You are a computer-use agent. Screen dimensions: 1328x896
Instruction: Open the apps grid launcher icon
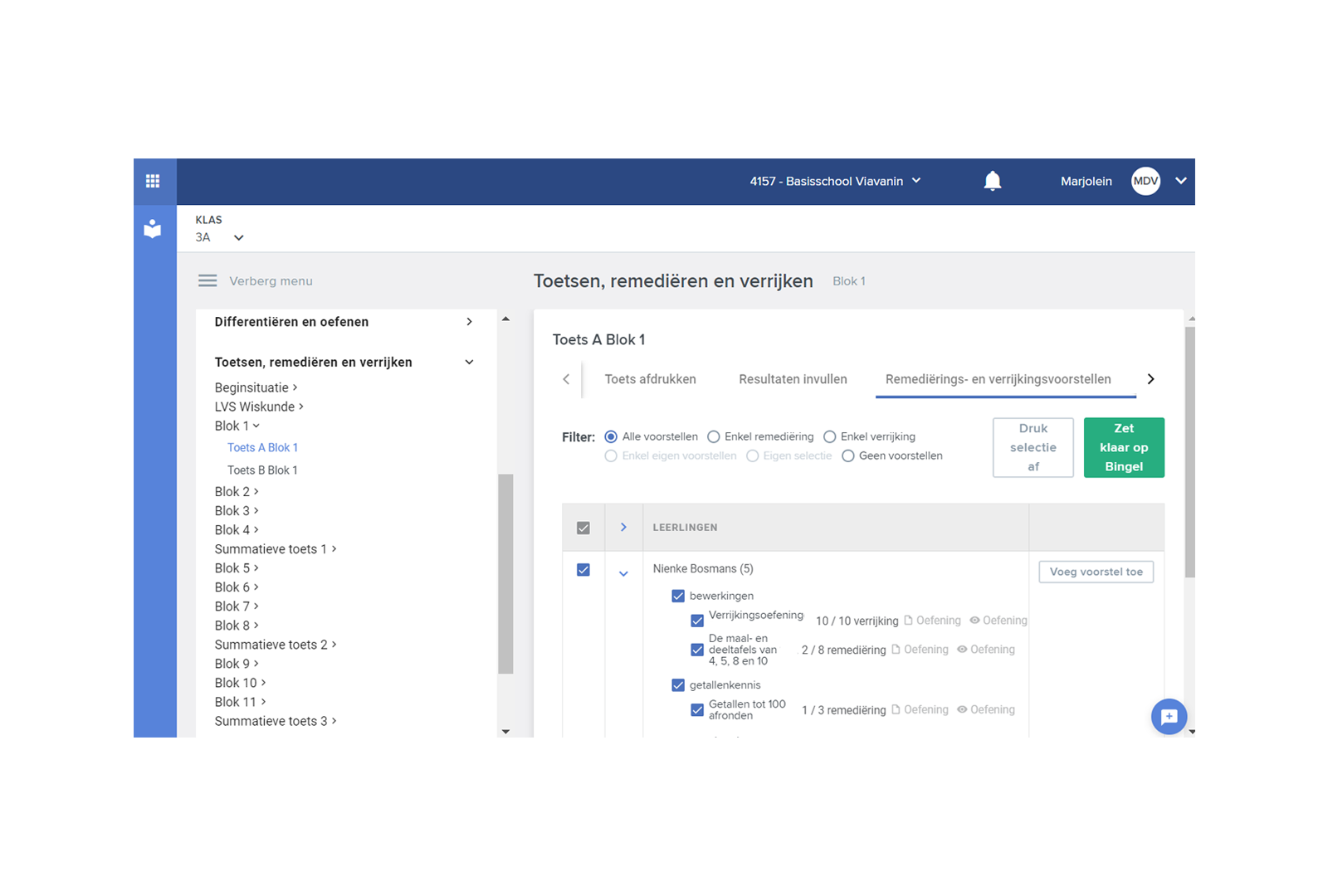click(x=153, y=181)
